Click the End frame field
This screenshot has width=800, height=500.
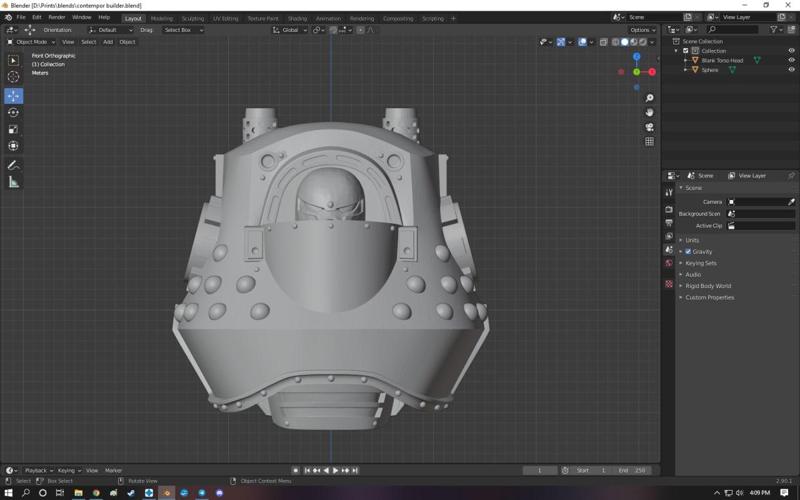pos(633,470)
